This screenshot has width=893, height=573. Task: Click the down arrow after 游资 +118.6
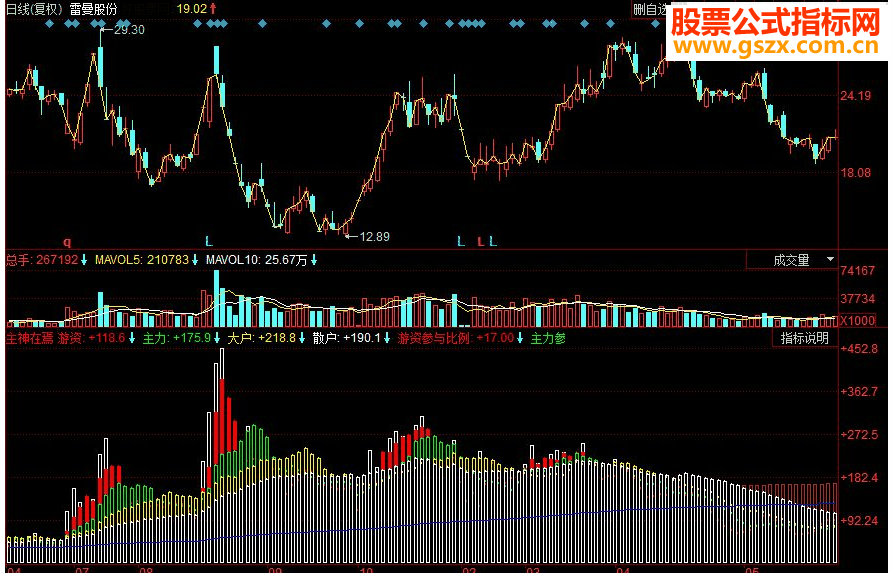coord(132,338)
